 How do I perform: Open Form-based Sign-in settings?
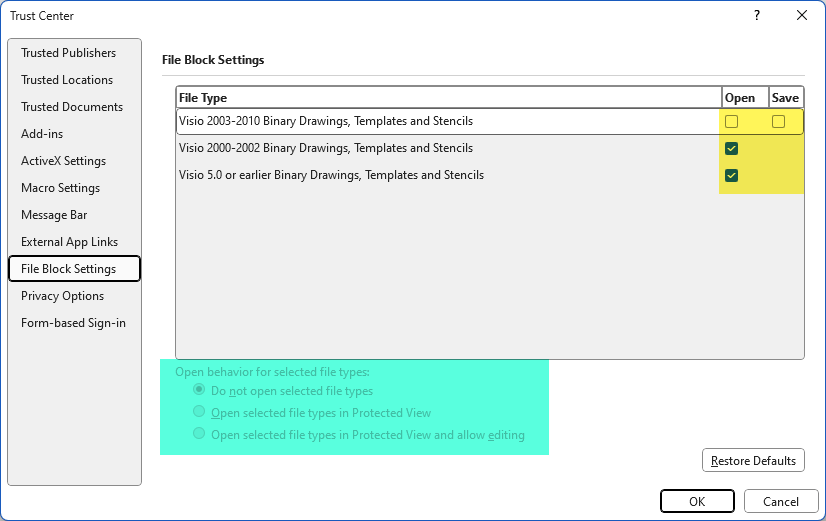coord(74,323)
